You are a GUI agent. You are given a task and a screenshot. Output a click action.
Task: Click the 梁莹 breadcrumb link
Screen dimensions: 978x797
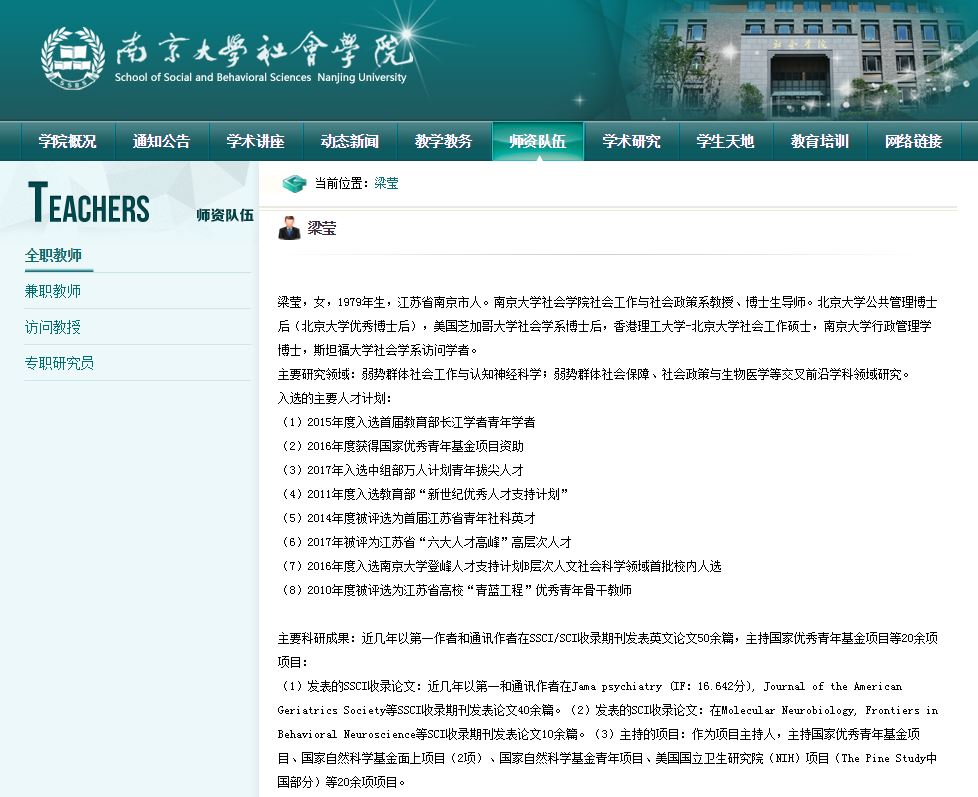tap(386, 184)
